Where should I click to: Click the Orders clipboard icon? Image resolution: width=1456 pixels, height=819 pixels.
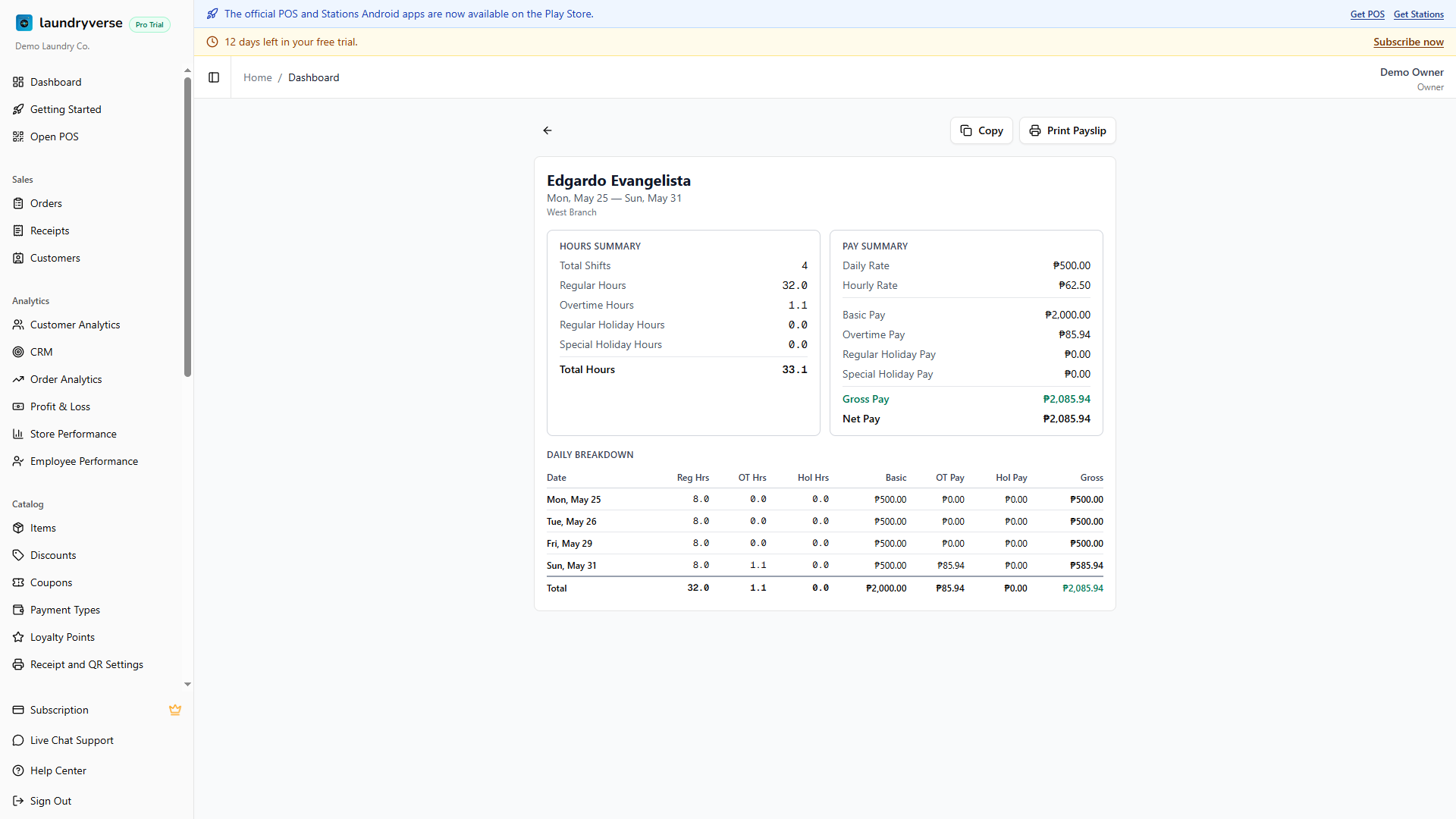coord(18,203)
